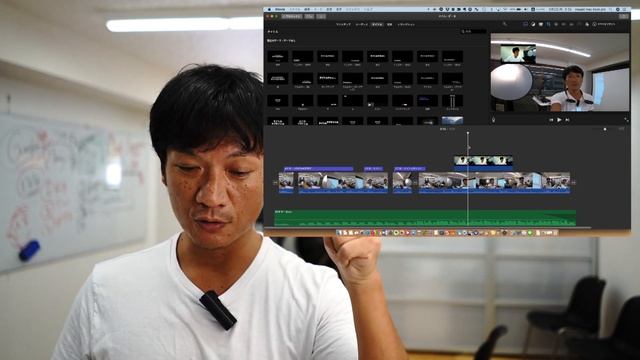Adjust the timeline zoom slider
This screenshot has width=640, height=360.
[604, 129]
